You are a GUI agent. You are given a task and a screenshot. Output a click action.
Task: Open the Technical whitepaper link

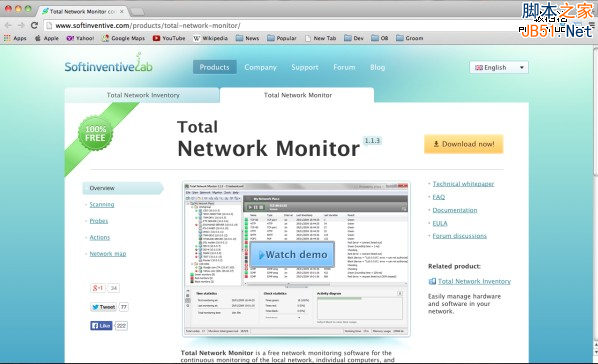coord(463,184)
